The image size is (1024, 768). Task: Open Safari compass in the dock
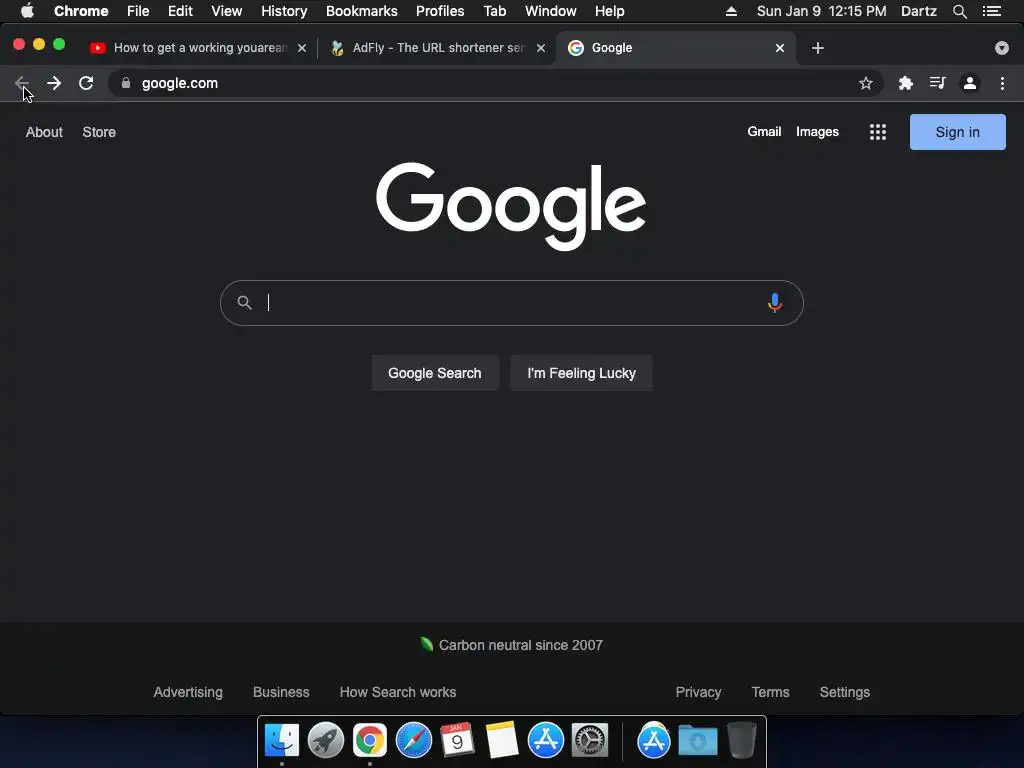pos(414,741)
